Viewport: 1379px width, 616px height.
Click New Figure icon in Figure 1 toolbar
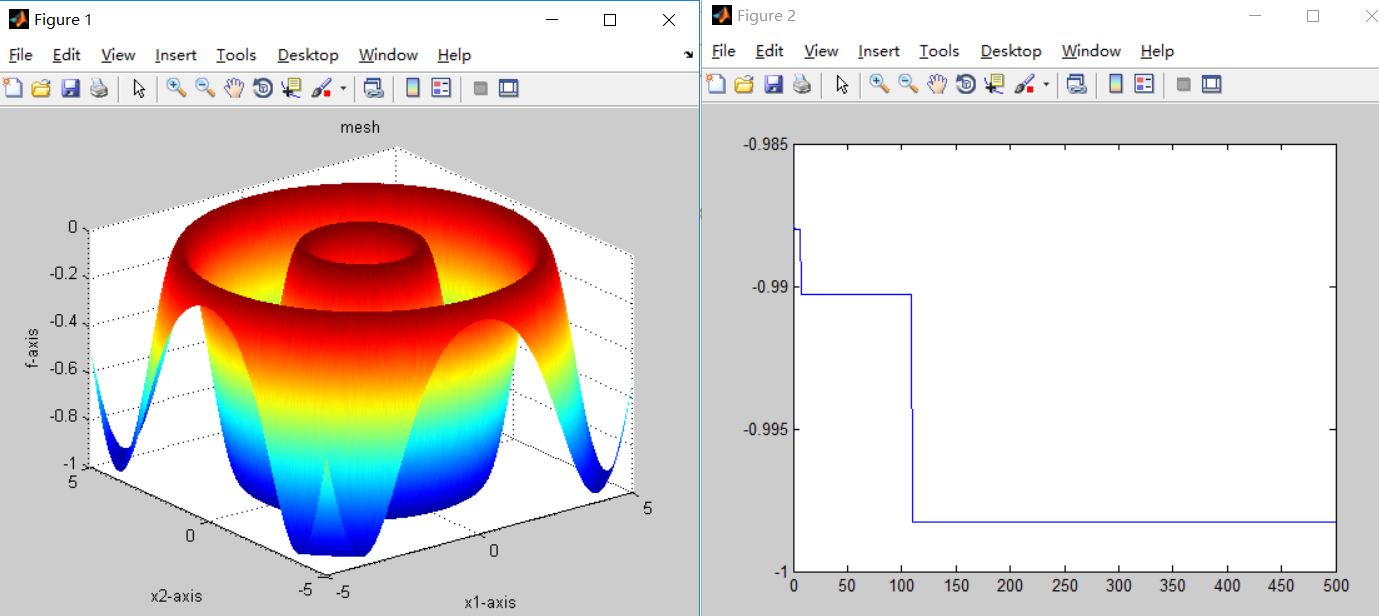(13, 88)
